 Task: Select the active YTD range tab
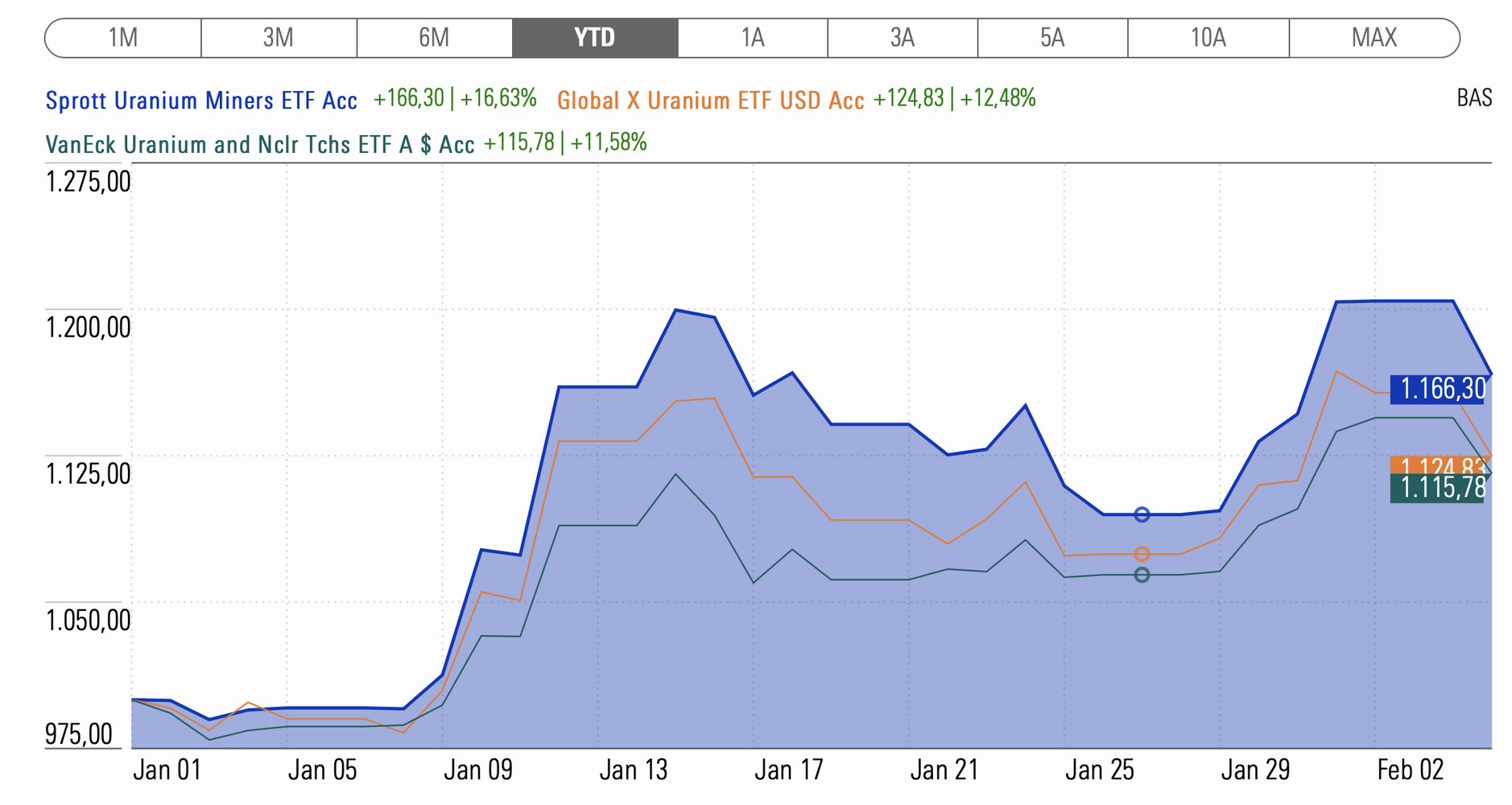(595, 38)
